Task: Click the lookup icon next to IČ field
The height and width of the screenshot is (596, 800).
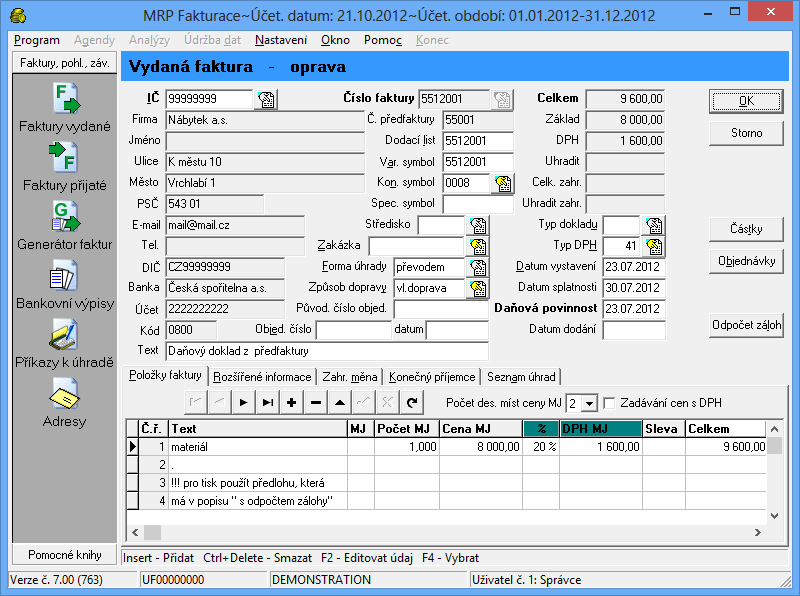Action: pos(265,99)
